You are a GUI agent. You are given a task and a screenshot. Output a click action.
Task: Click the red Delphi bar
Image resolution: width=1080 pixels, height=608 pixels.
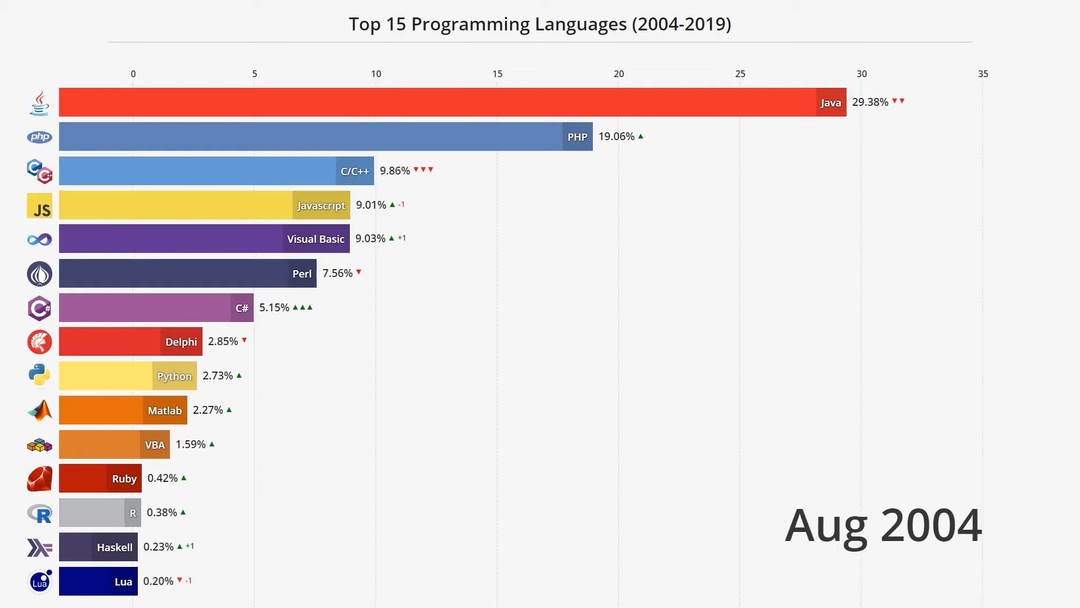[131, 342]
